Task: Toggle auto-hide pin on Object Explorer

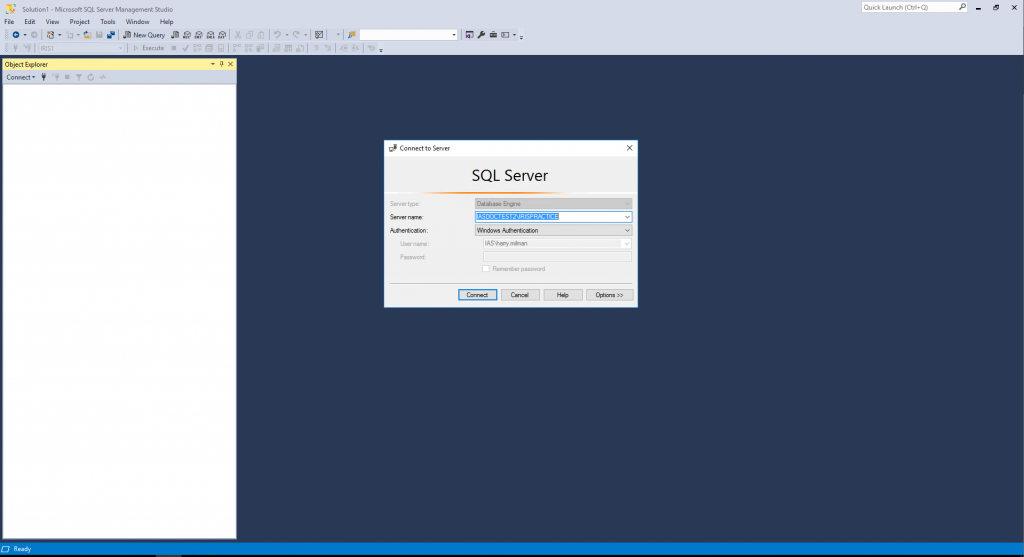Action: 221,64
